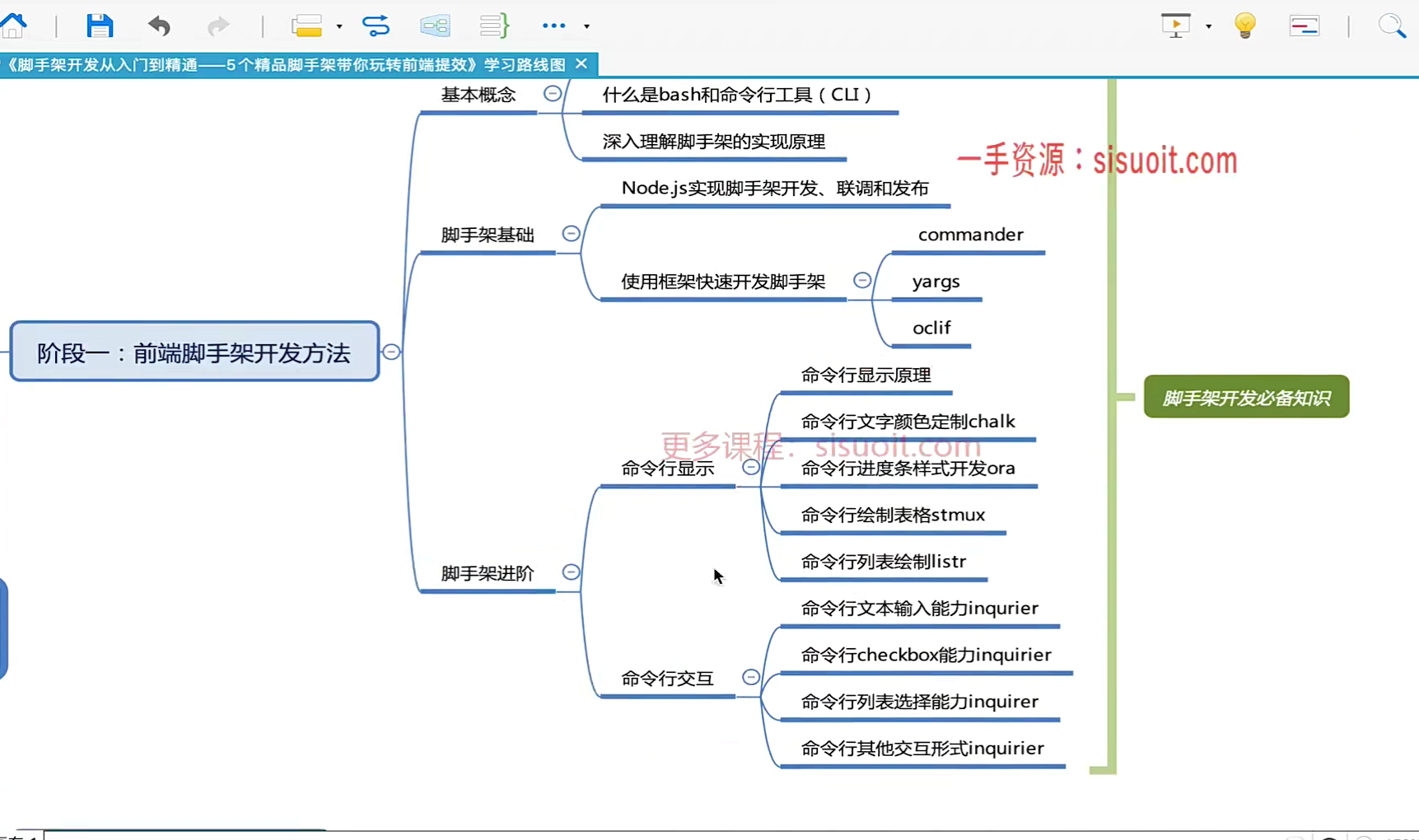Insert a new topic using the yellow Topic icon
Viewport: 1419px width, 840px height.
[x=306, y=26]
